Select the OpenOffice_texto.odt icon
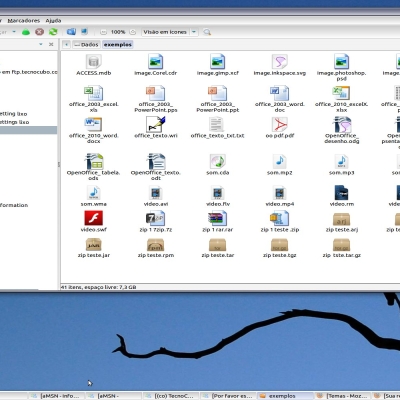 (156, 161)
